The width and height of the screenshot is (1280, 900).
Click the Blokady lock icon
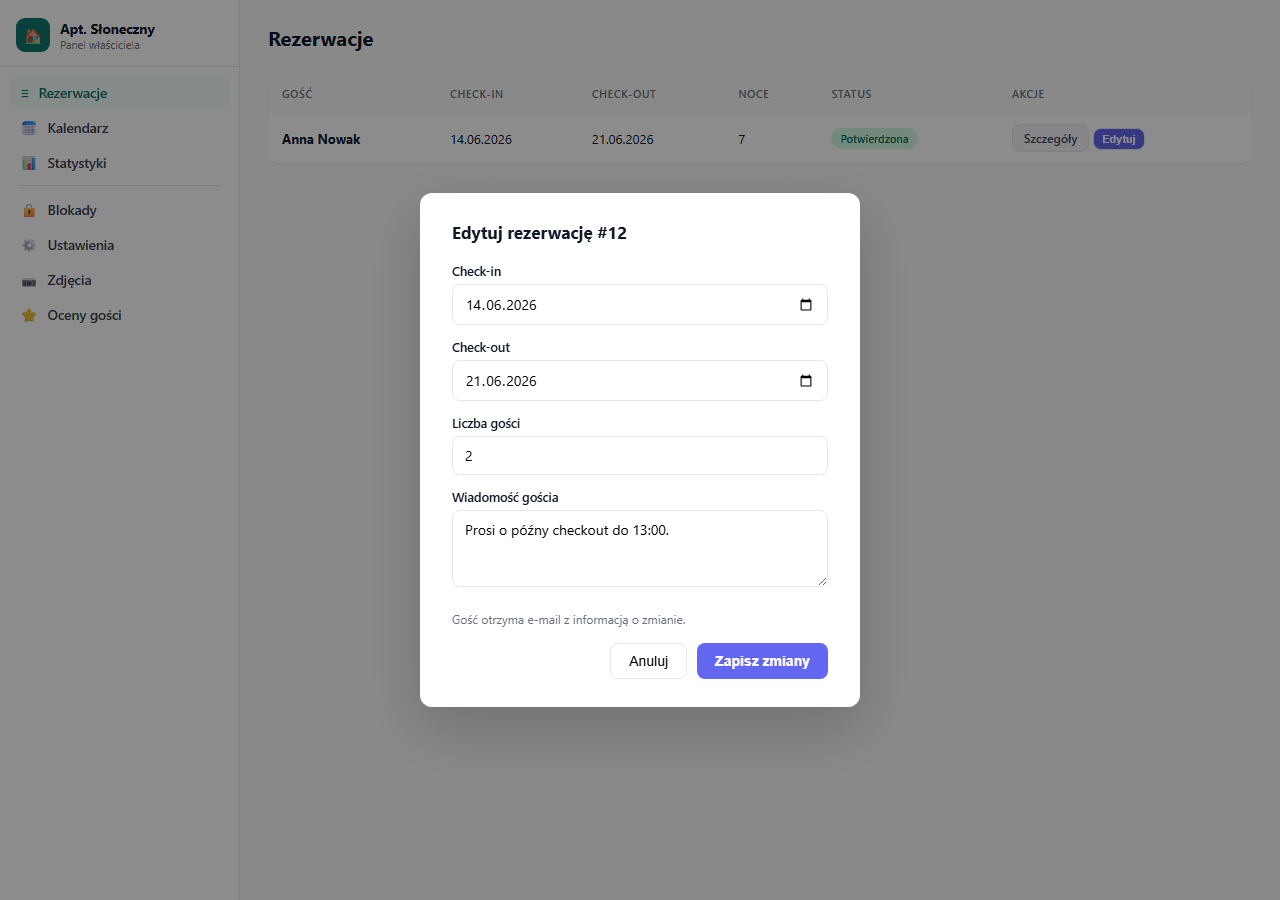coord(29,210)
